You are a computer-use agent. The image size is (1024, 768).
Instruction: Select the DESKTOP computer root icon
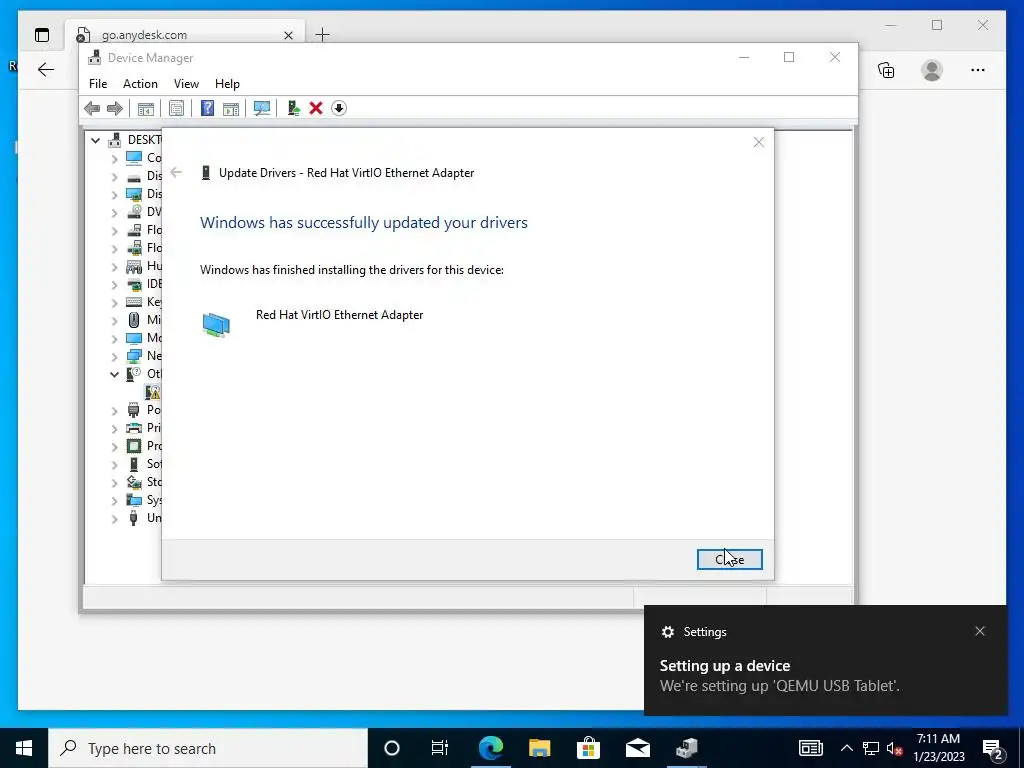tap(115, 140)
